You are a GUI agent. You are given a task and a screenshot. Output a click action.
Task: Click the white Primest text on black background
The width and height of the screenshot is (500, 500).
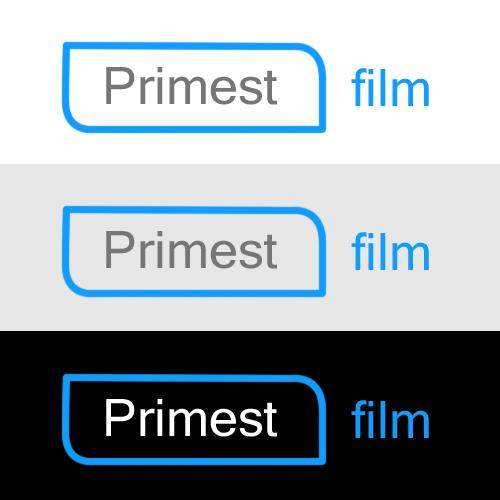coord(191,417)
